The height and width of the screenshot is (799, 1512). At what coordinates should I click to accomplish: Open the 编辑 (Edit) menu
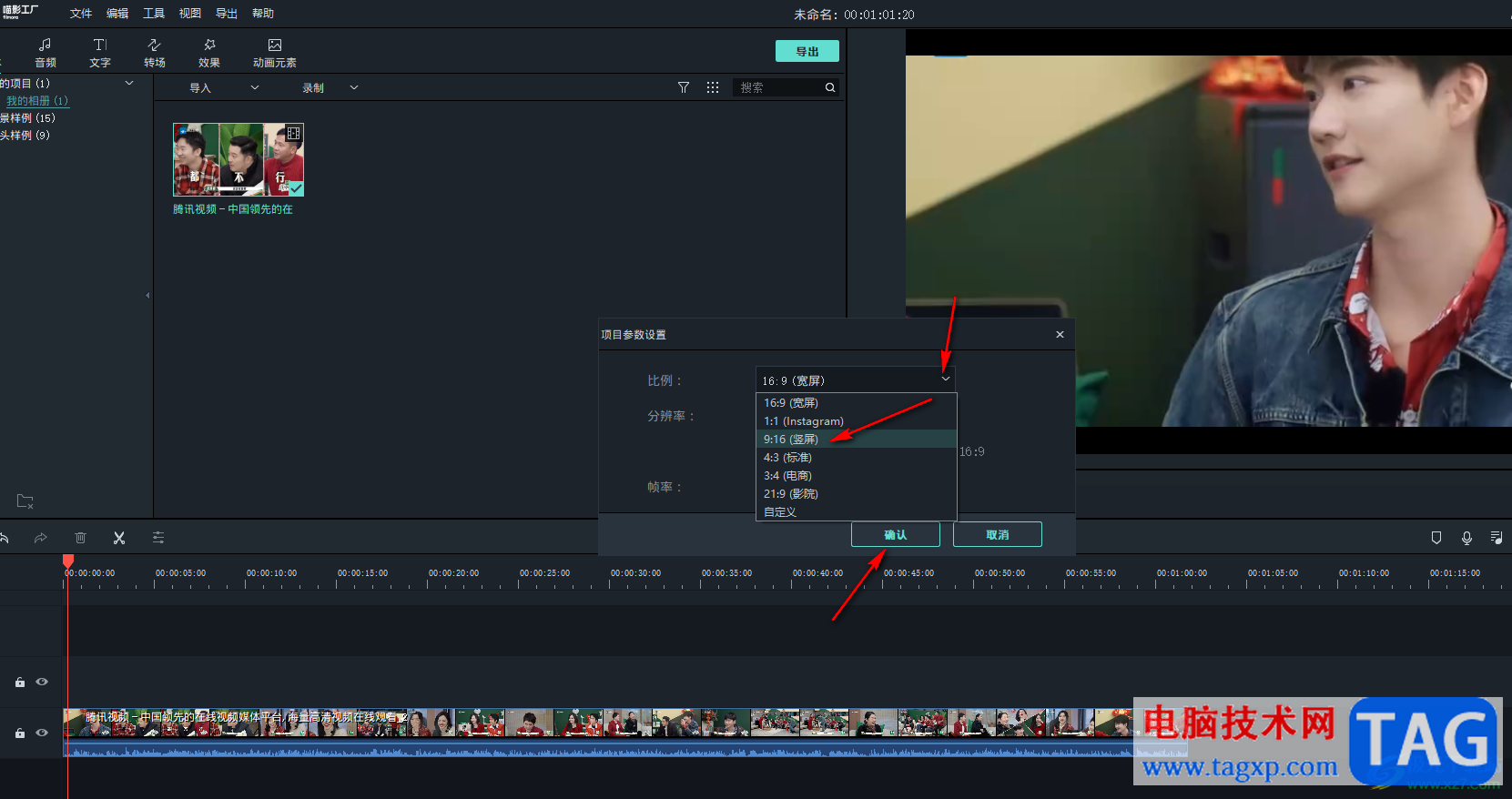coord(117,14)
